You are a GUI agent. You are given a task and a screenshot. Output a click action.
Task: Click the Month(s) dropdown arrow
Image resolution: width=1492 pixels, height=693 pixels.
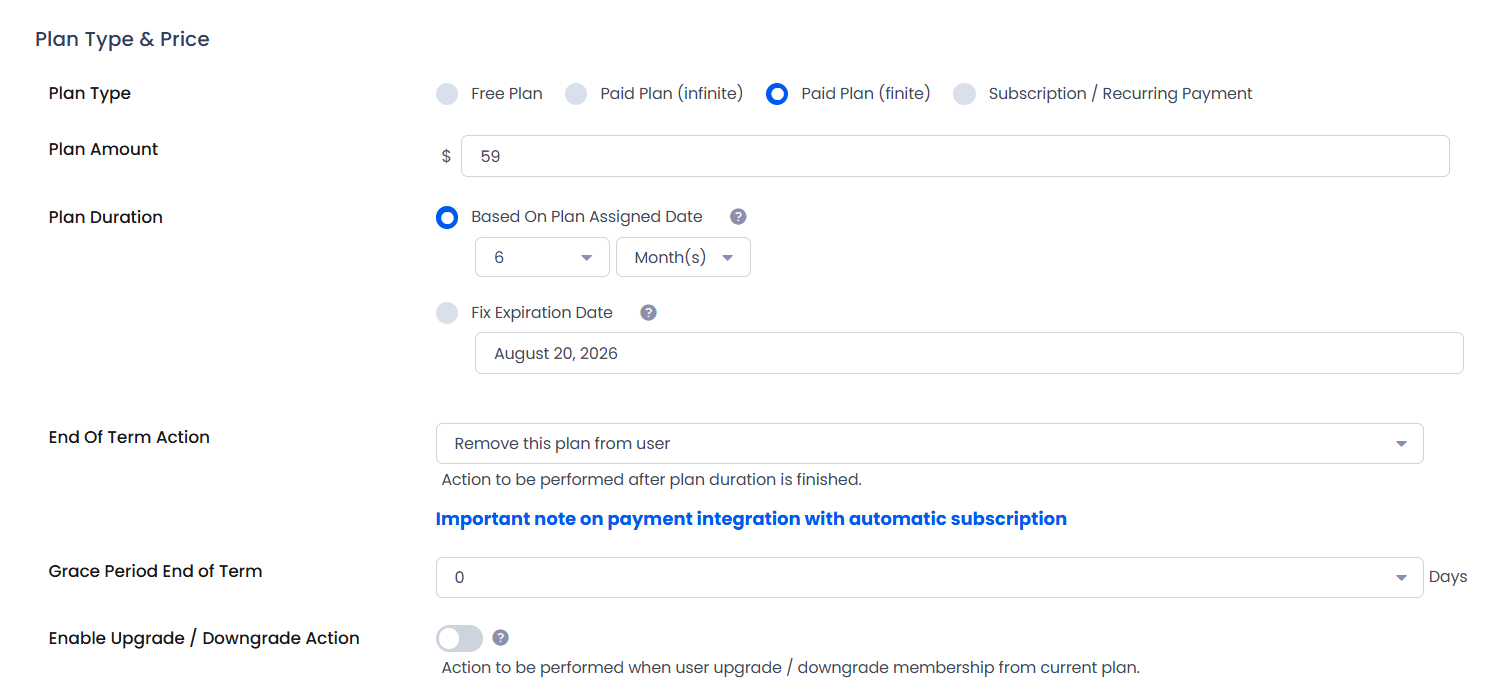728,258
